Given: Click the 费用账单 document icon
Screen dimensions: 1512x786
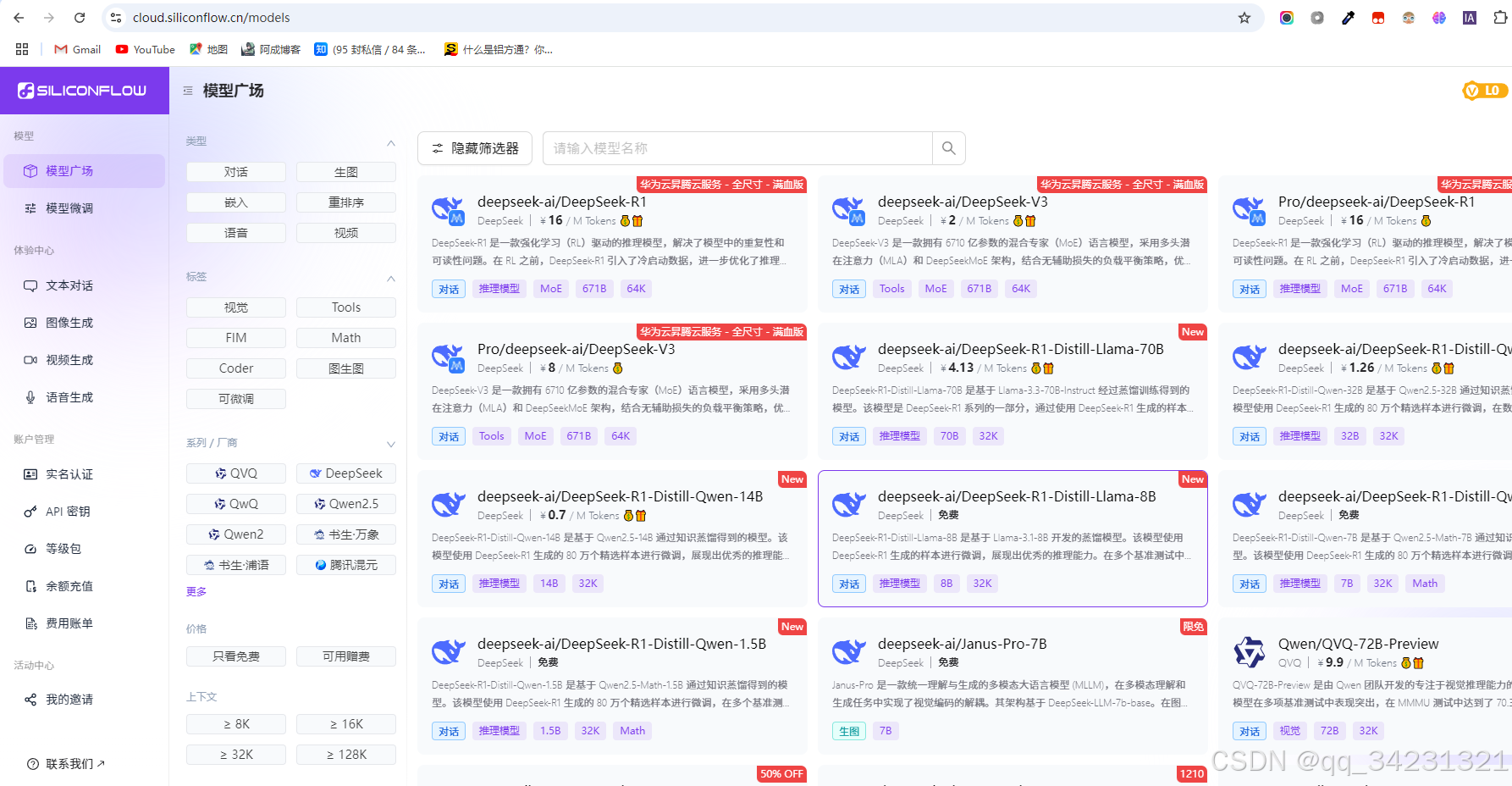Looking at the screenshot, I should pos(30,623).
